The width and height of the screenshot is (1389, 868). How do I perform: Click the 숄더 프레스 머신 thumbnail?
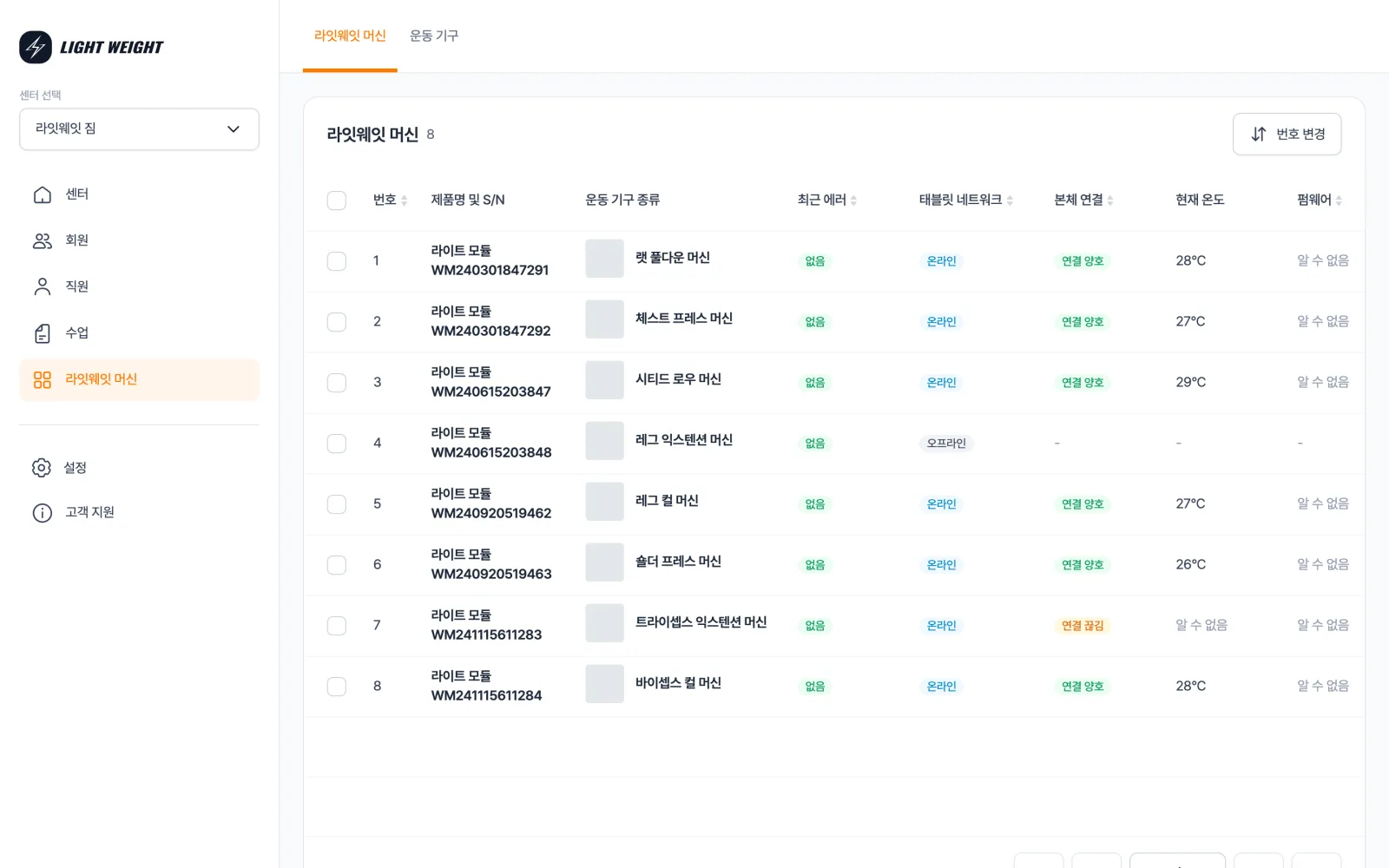click(x=604, y=562)
